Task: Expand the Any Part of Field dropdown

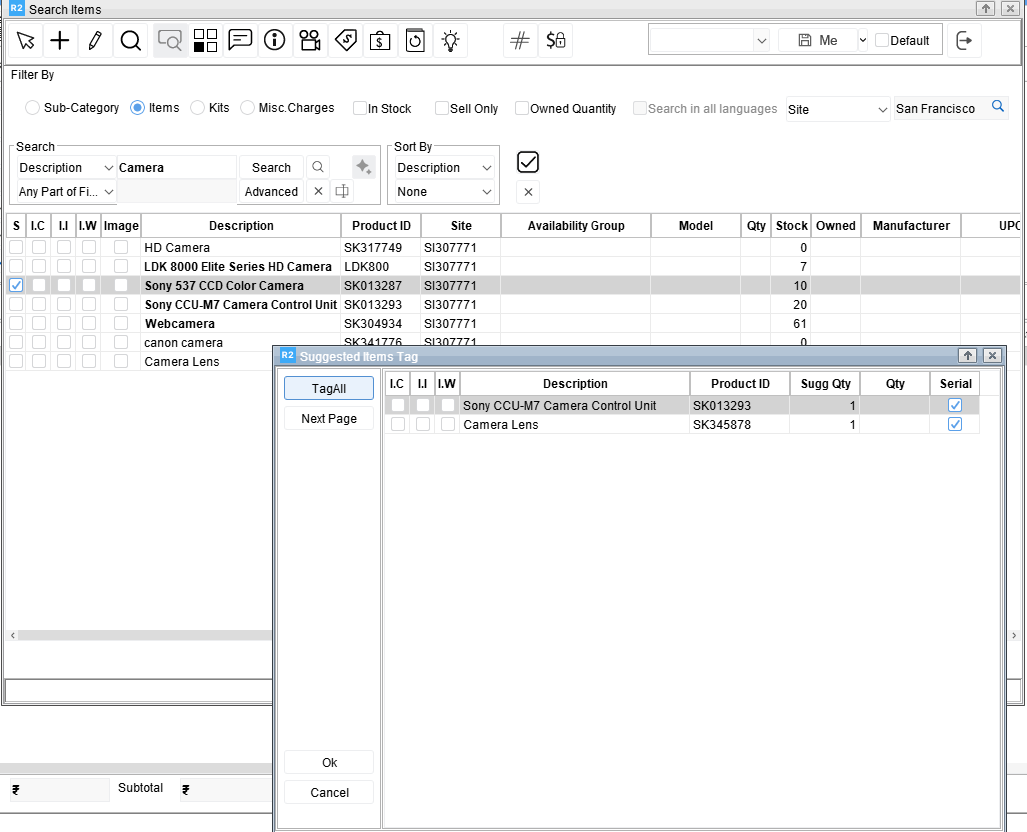Action: click(x=66, y=192)
